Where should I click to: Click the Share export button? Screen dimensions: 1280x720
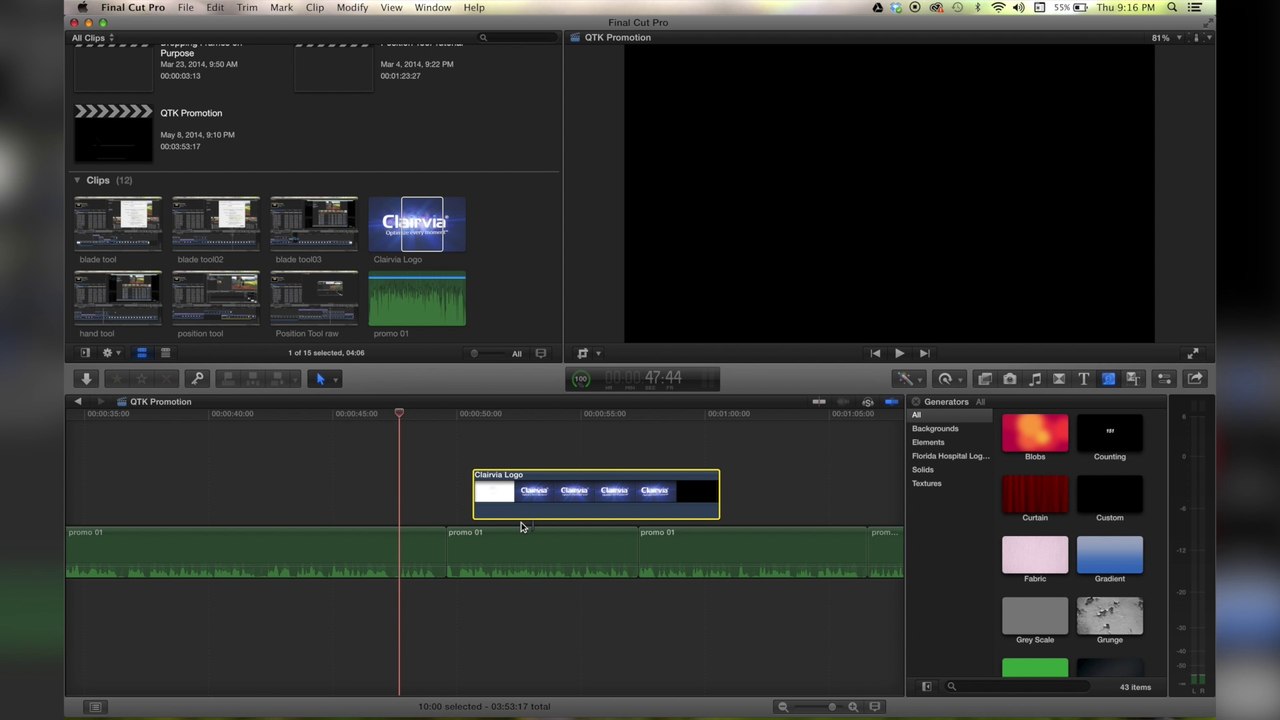[x=1195, y=379]
